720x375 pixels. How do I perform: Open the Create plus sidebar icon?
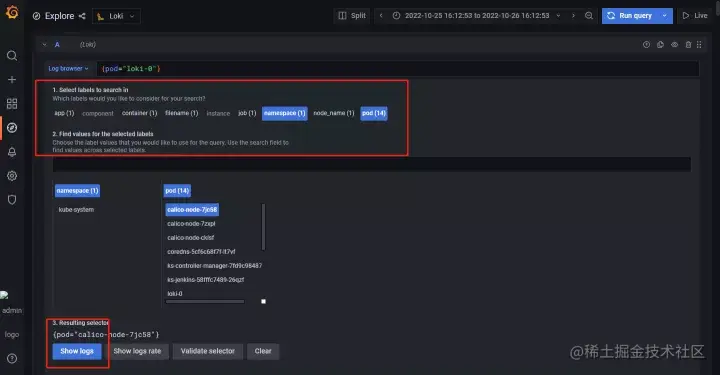coord(12,80)
